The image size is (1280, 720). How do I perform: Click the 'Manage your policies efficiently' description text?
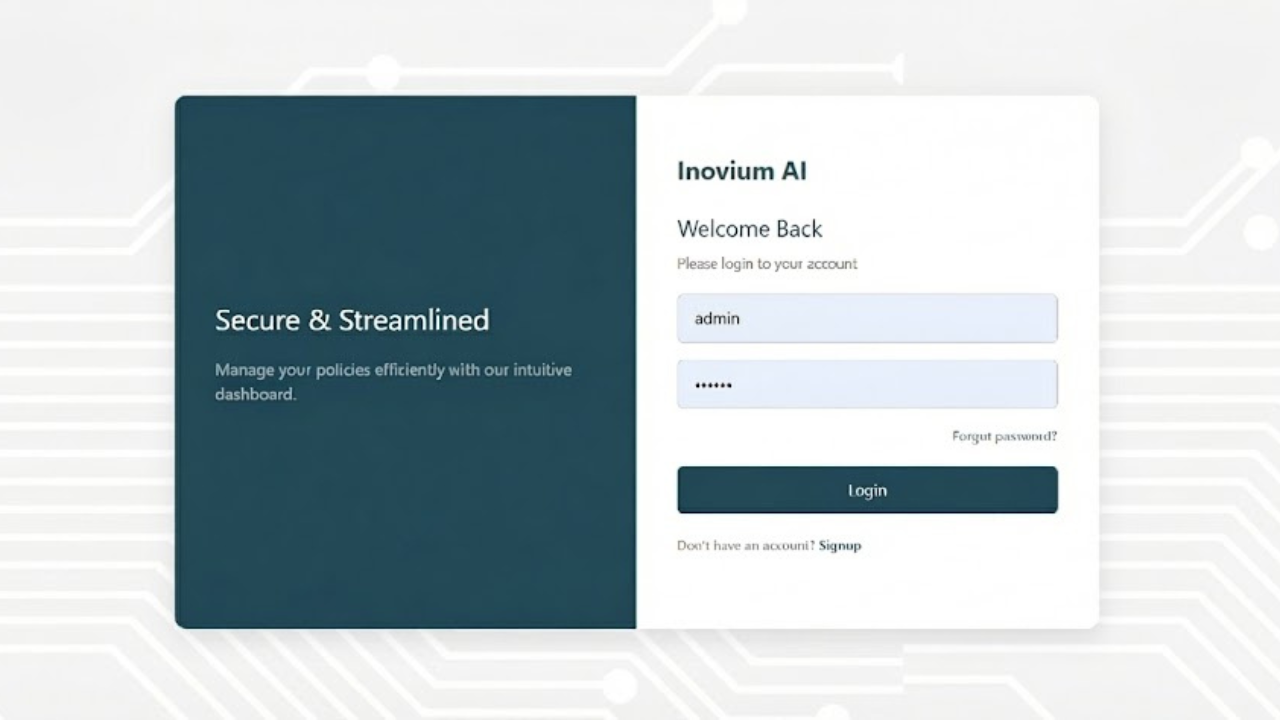tap(393, 370)
